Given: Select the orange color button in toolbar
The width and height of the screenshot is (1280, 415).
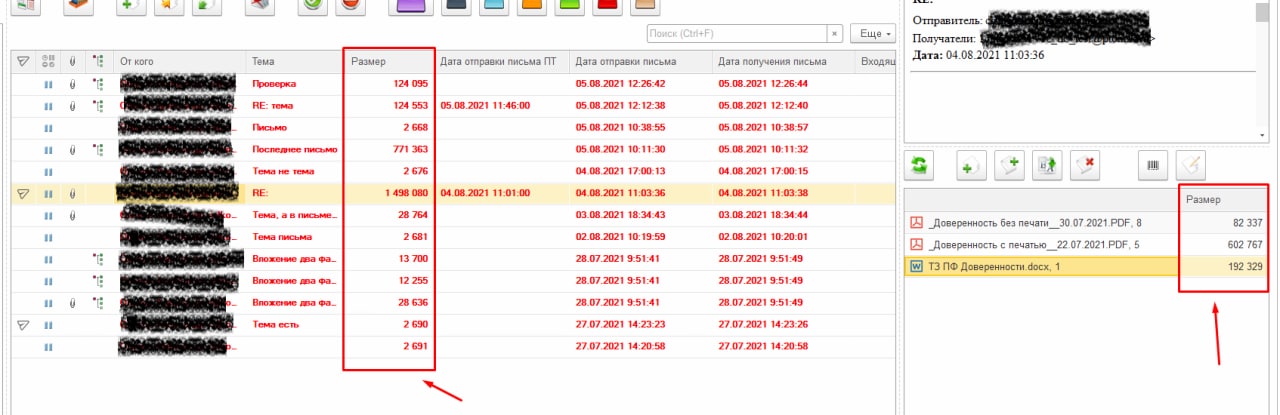Looking at the screenshot, I should tap(533, 6).
